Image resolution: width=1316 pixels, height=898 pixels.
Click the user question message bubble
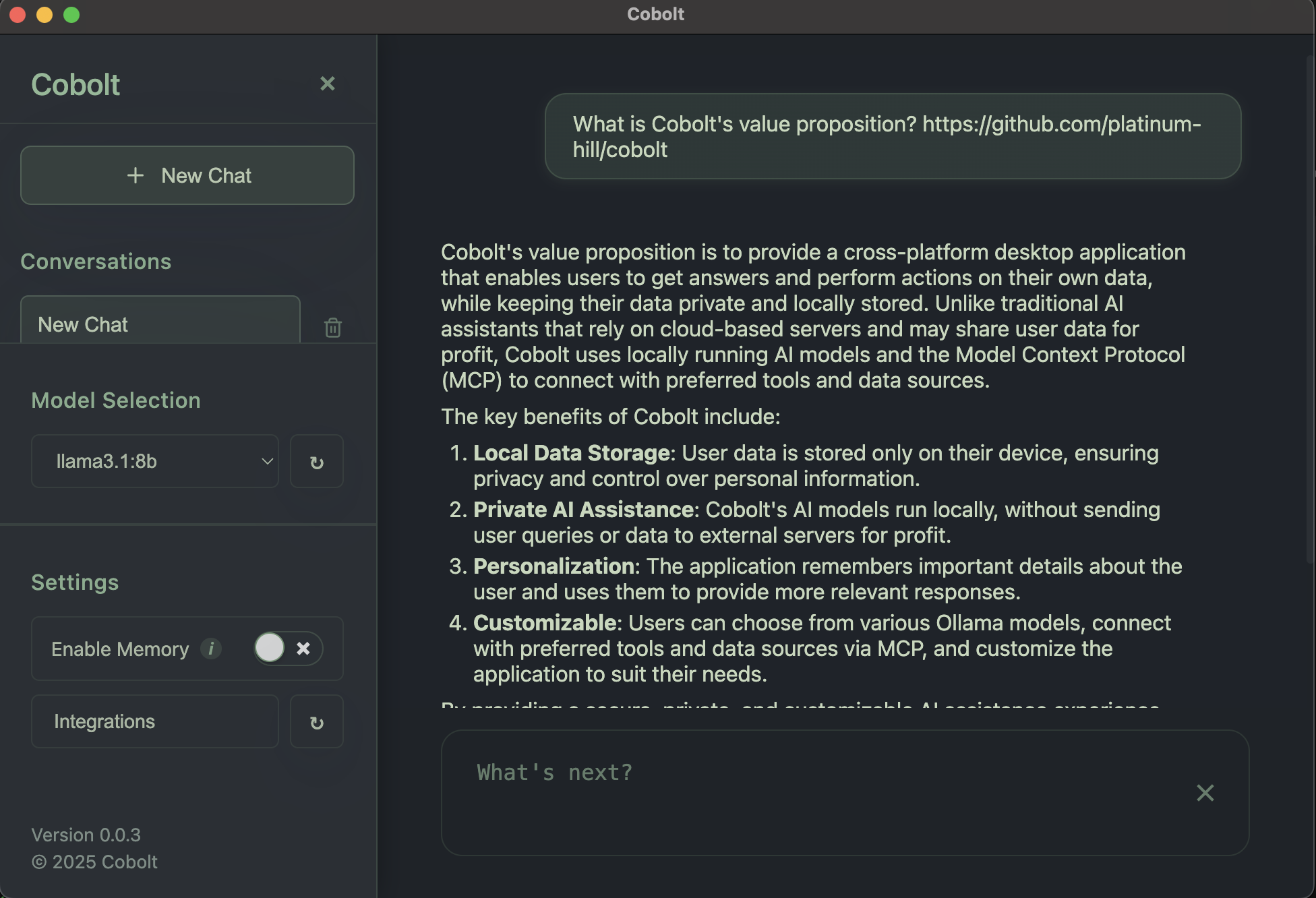point(892,137)
